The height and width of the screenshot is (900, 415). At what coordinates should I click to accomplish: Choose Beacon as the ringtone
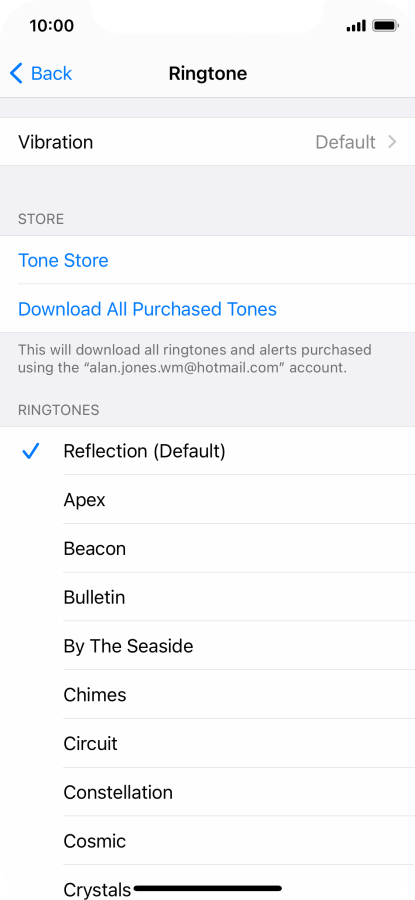click(x=207, y=549)
